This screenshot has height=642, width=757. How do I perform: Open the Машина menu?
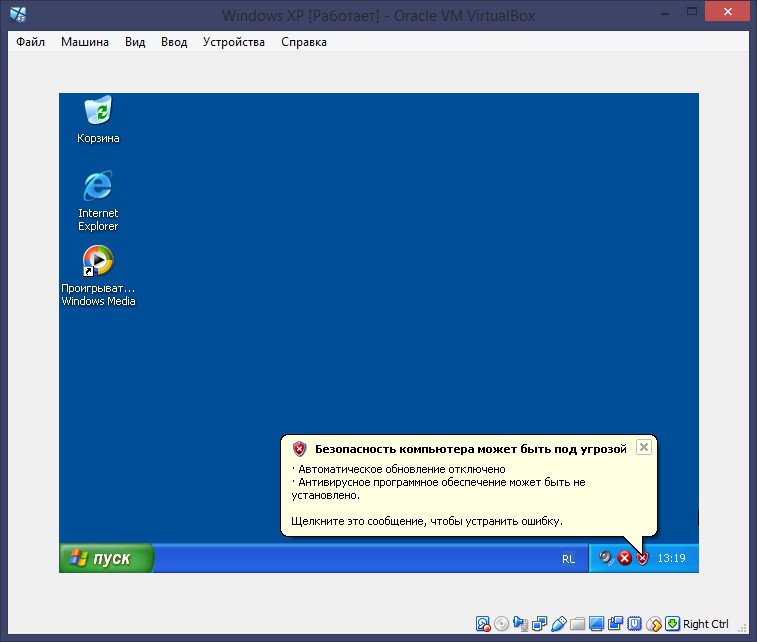[85, 42]
